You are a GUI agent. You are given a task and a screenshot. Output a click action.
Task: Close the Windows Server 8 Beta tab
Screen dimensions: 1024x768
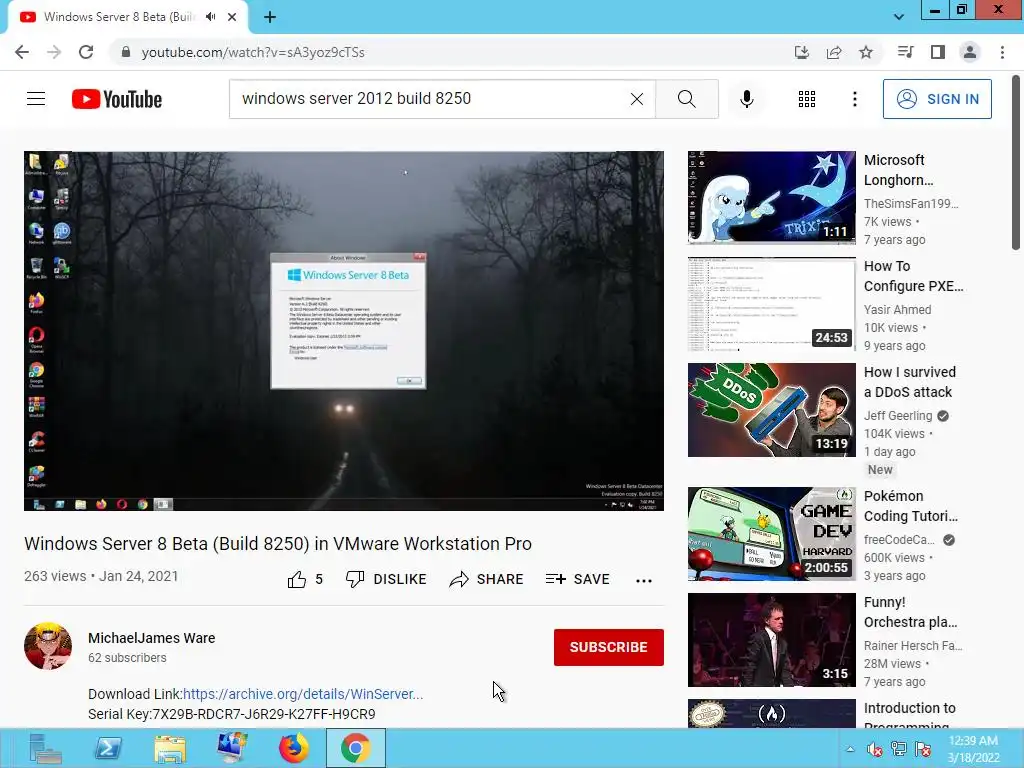(x=232, y=17)
